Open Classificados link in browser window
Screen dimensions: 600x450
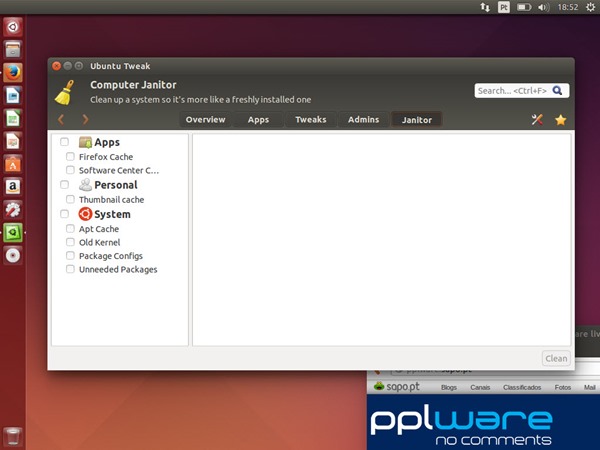point(522,387)
